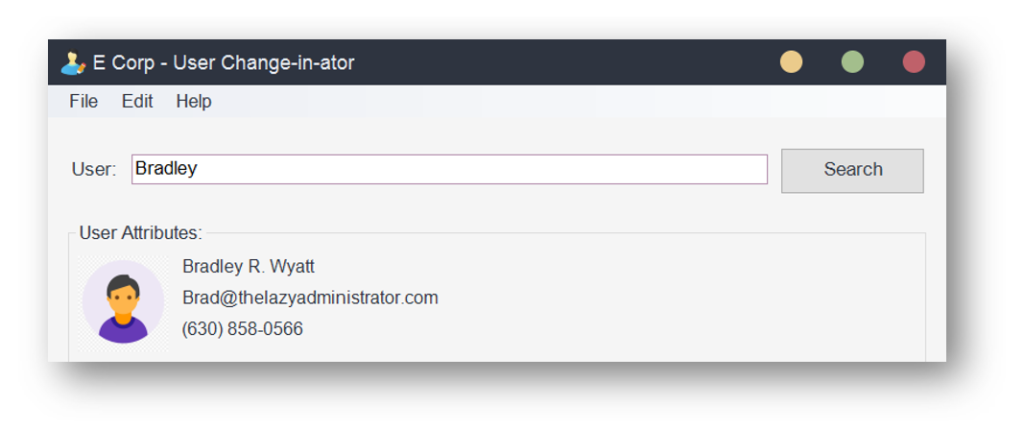Focus the User search text box

click(449, 169)
